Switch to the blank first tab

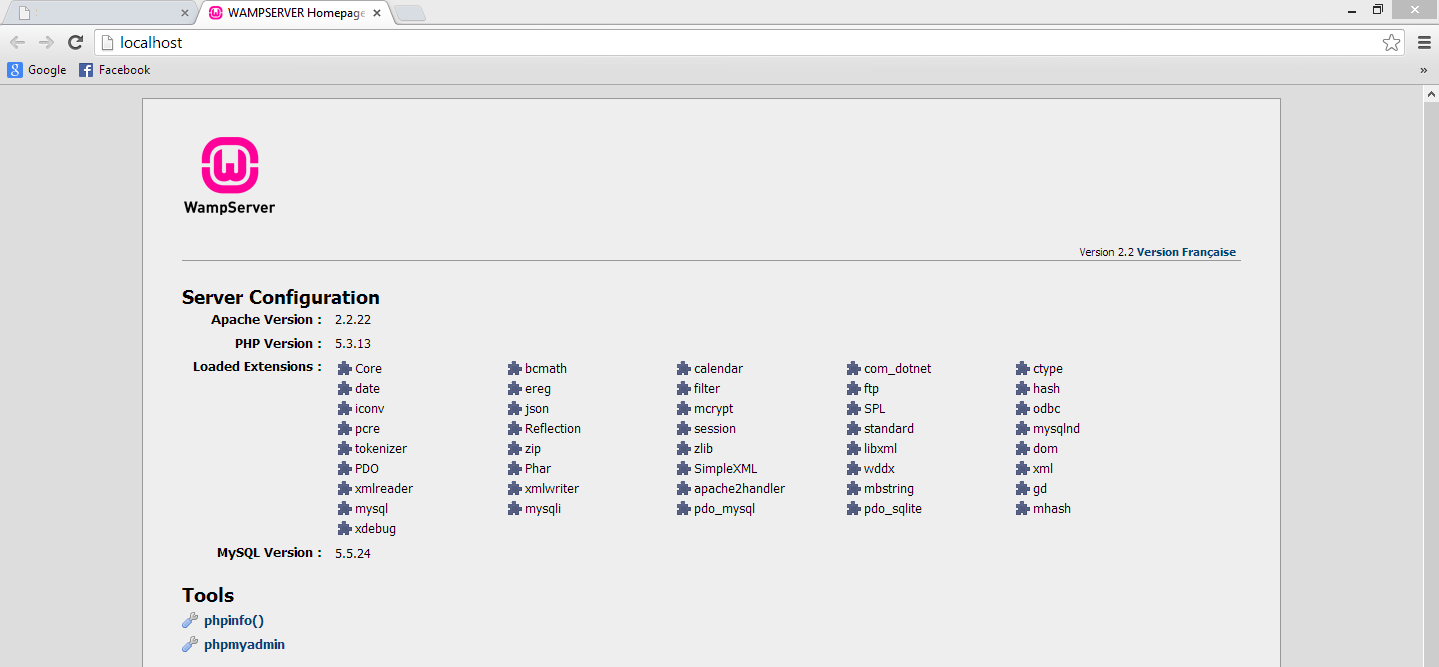pyautogui.click(x=95, y=13)
